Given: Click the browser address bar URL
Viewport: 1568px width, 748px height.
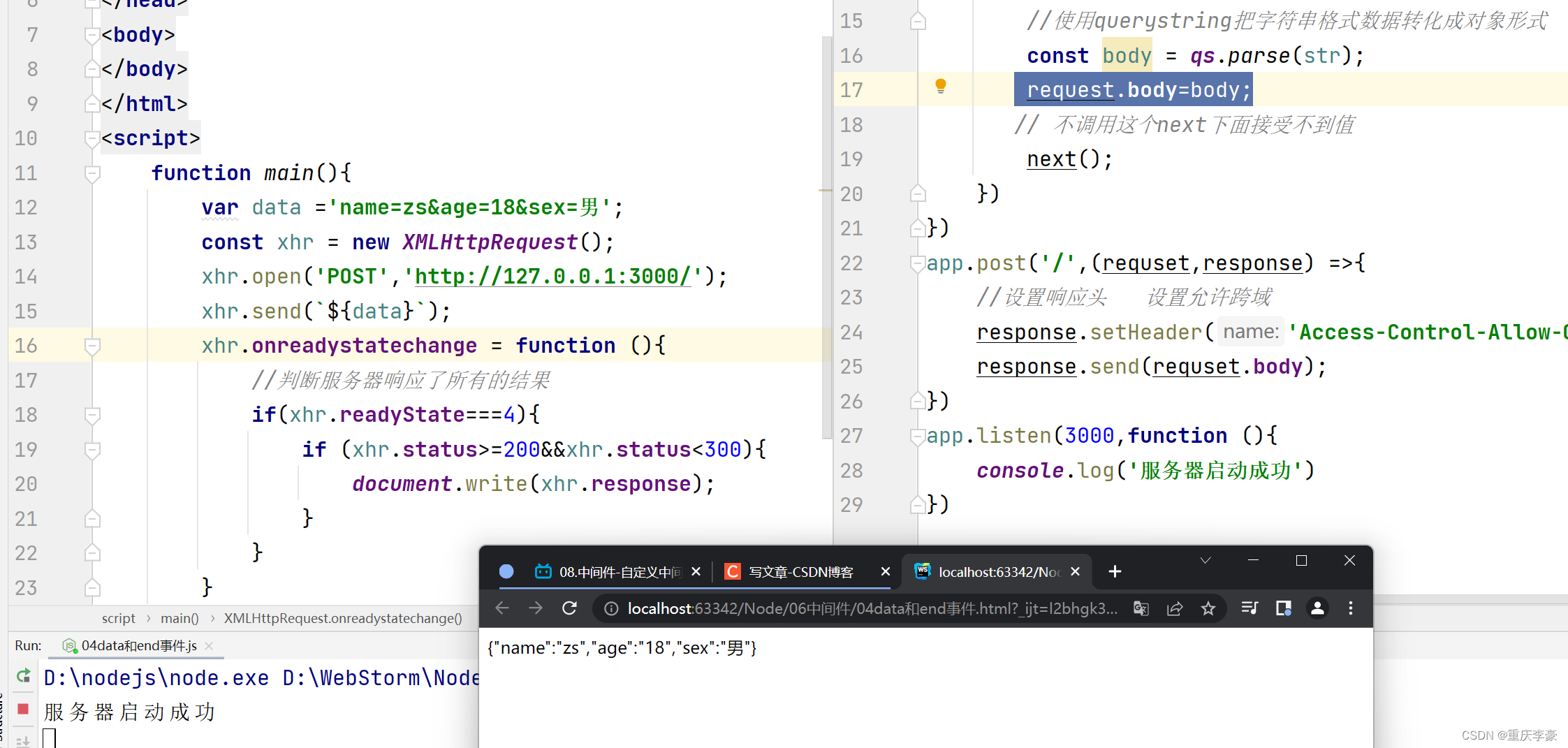Looking at the screenshot, I should pyautogui.click(x=872, y=609).
